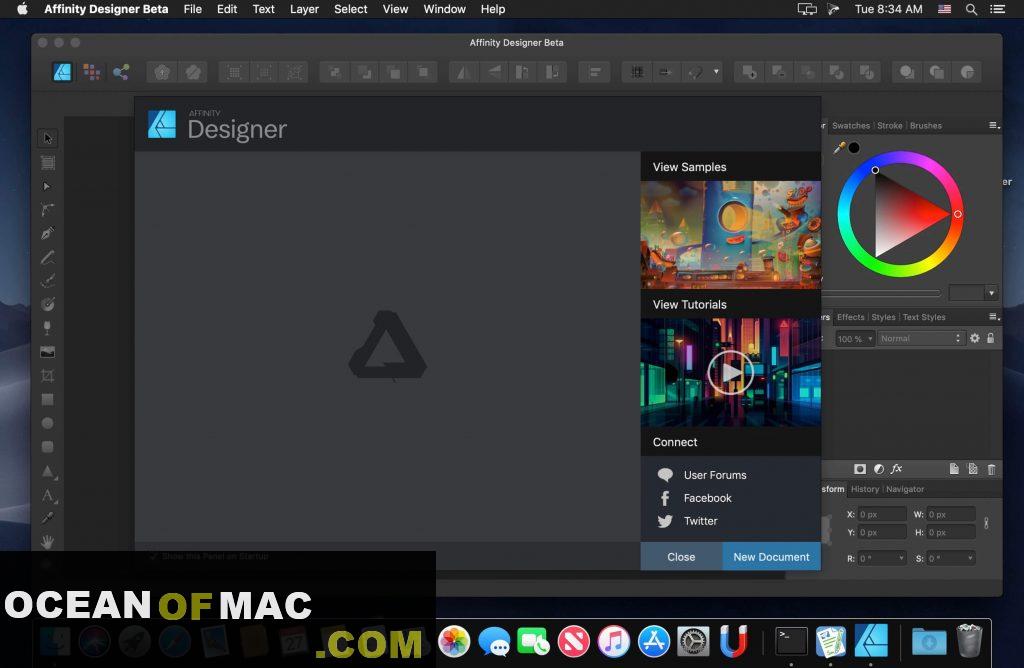This screenshot has height=668, width=1024.
Task: Click Add Layer page icon
Action: (x=954, y=469)
